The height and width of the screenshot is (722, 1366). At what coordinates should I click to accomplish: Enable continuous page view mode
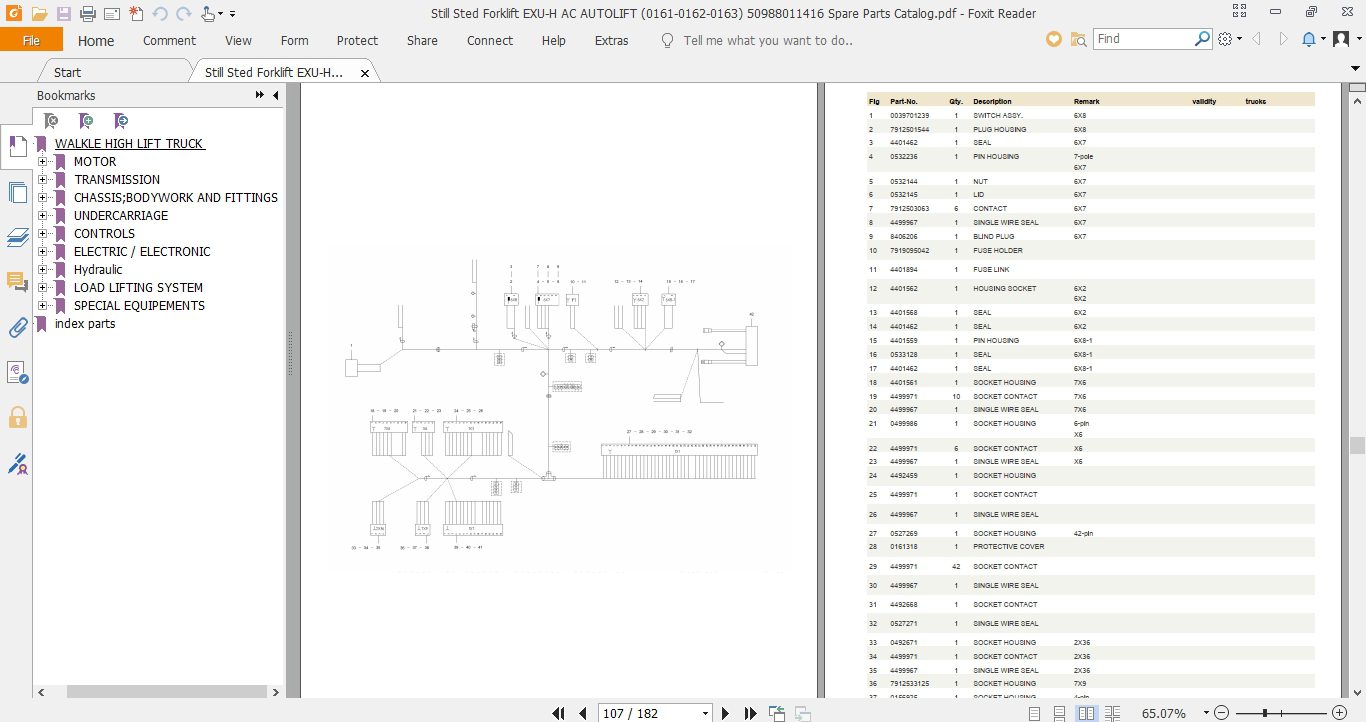(x=1061, y=713)
